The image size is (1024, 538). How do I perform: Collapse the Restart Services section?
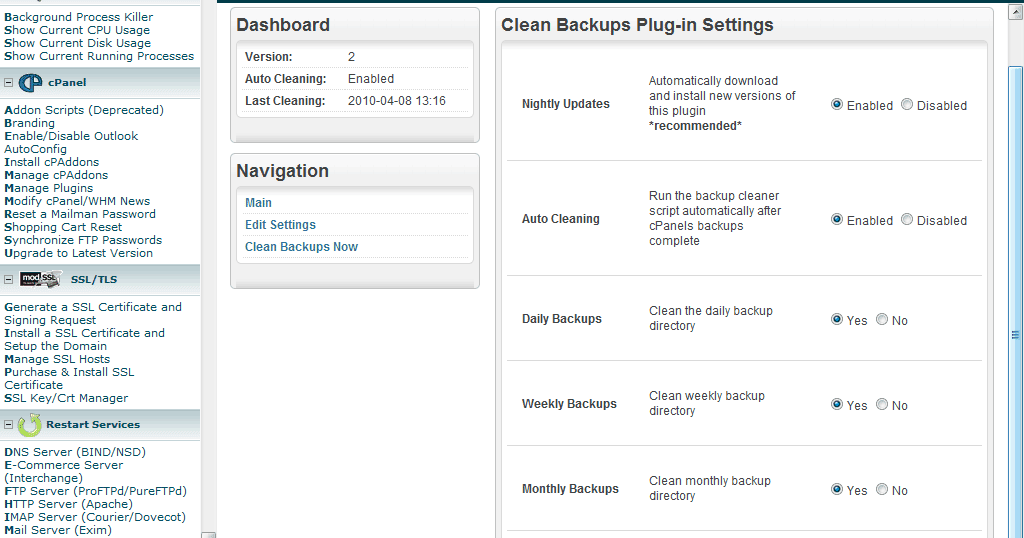pos(8,424)
